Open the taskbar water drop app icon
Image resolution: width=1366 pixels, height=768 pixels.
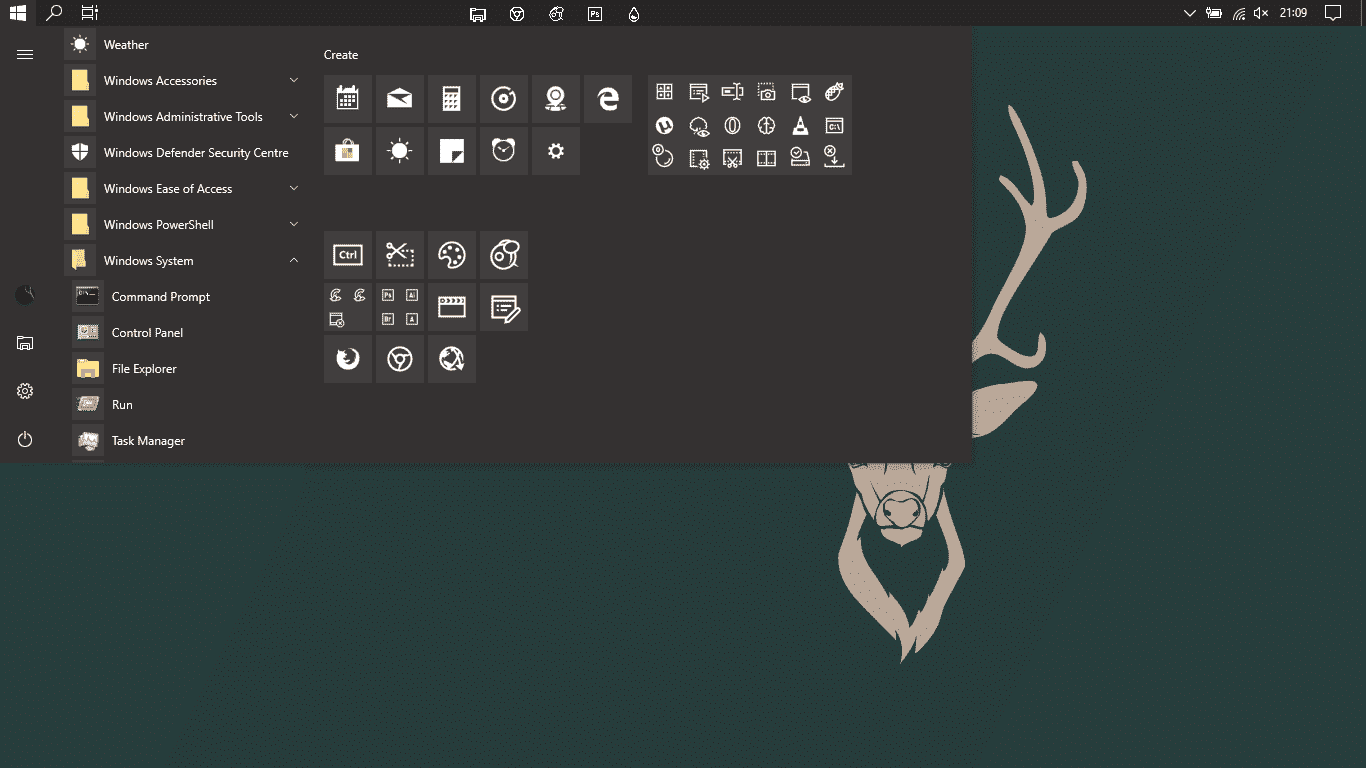click(634, 14)
